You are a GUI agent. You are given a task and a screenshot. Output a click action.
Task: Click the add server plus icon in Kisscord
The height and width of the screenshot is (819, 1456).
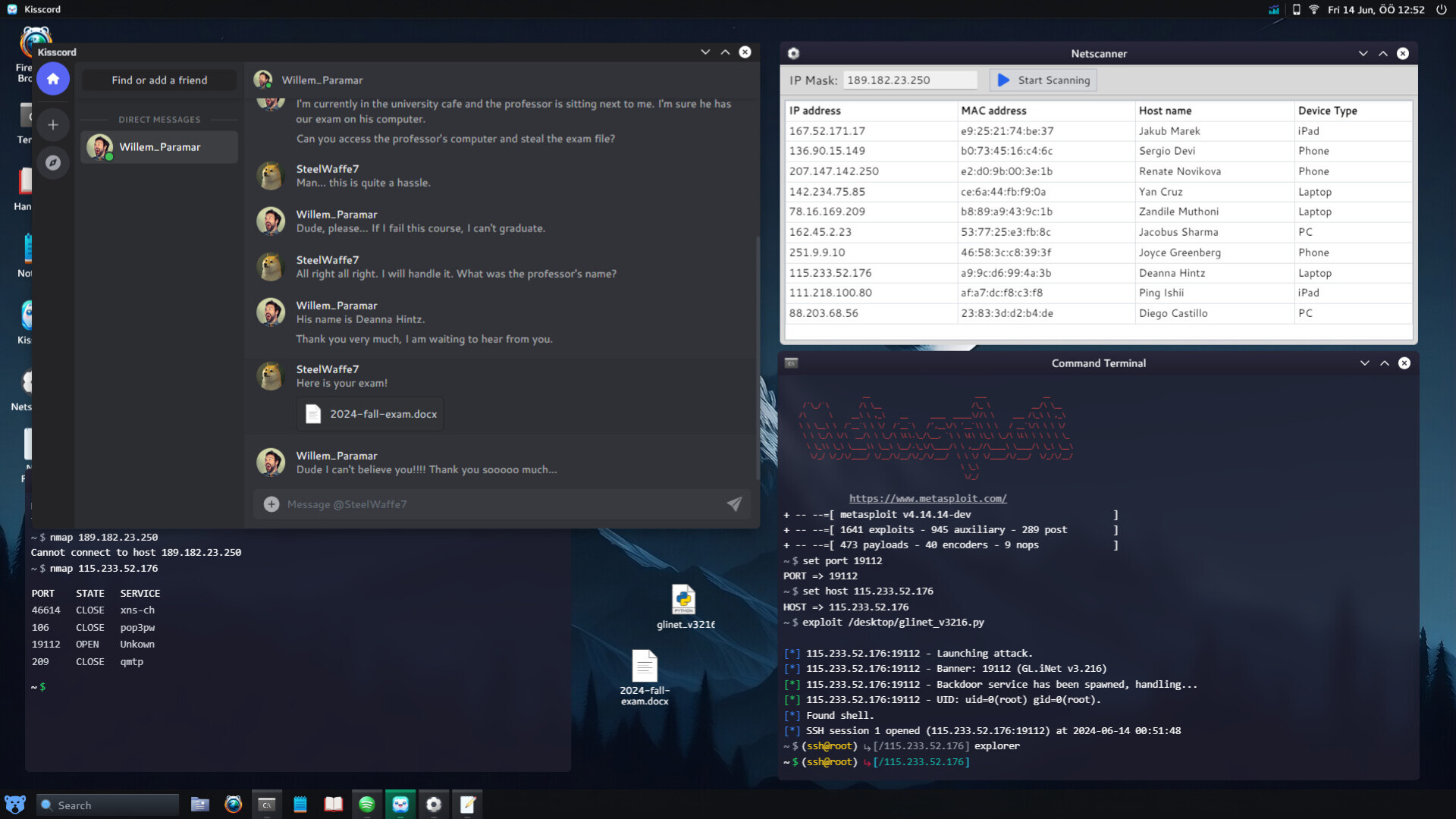53,124
